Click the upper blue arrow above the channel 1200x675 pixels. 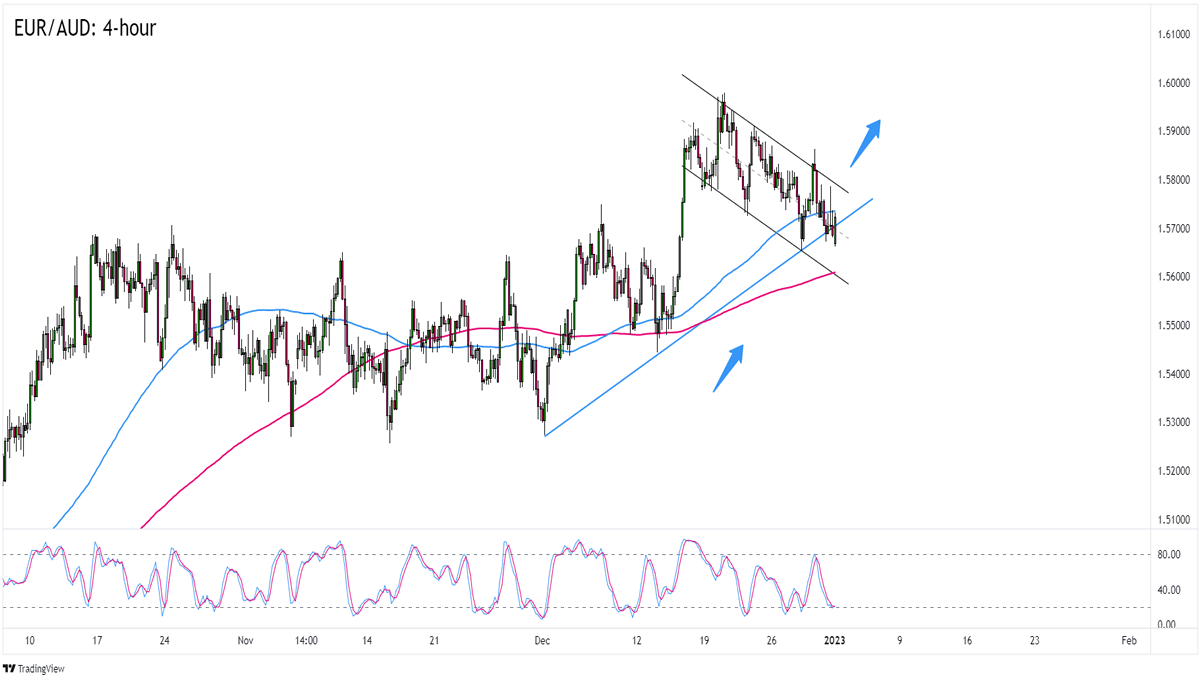click(865, 142)
